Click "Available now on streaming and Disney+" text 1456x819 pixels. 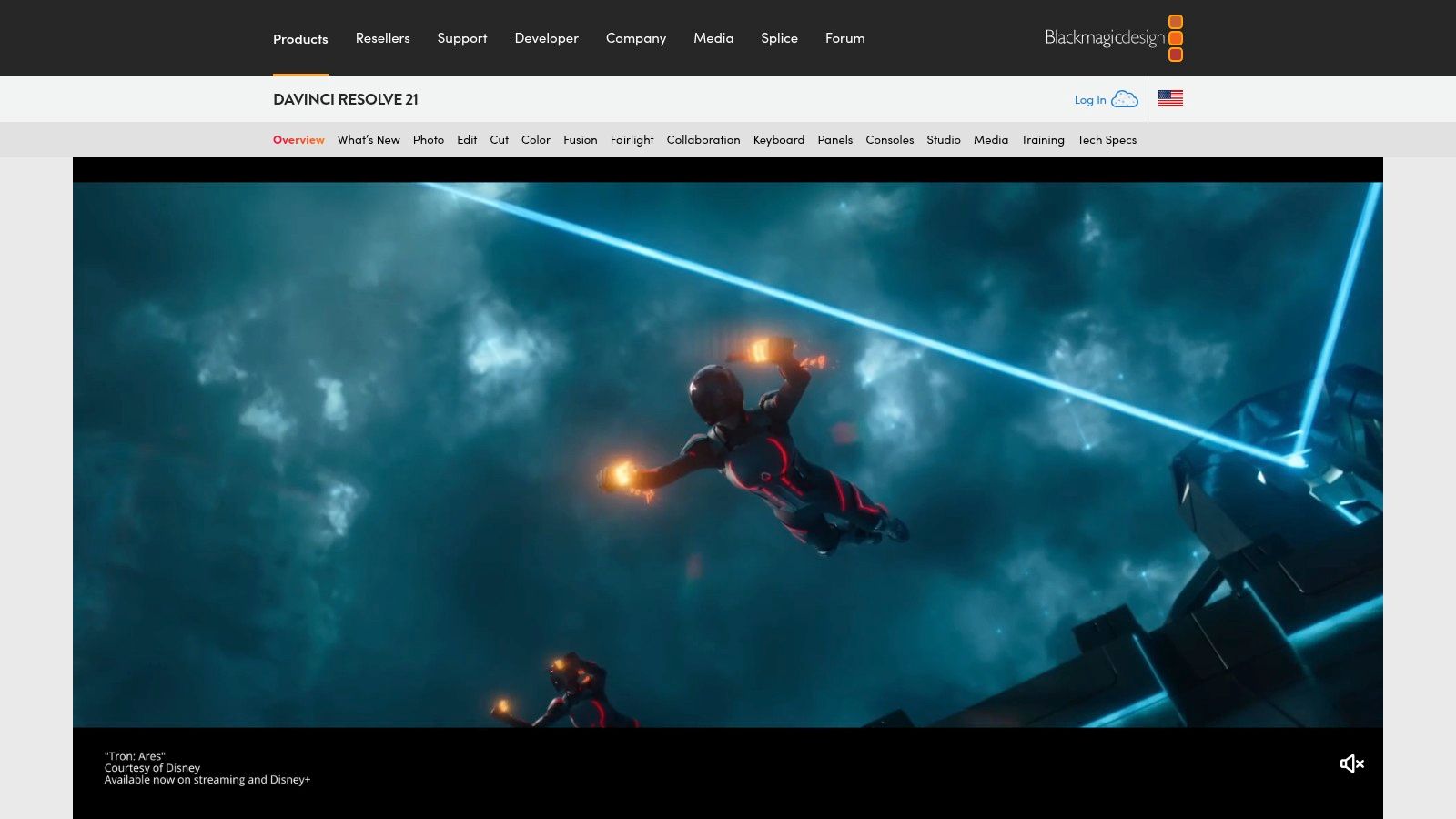tap(207, 780)
